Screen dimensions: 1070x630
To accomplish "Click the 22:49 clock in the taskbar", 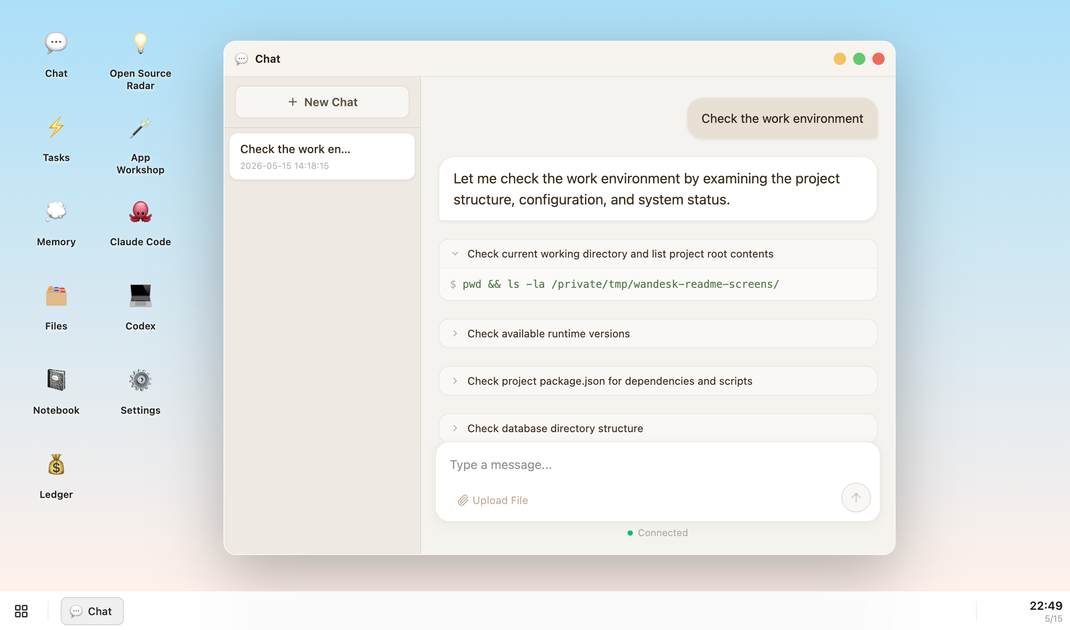I will click(1045, 606).
